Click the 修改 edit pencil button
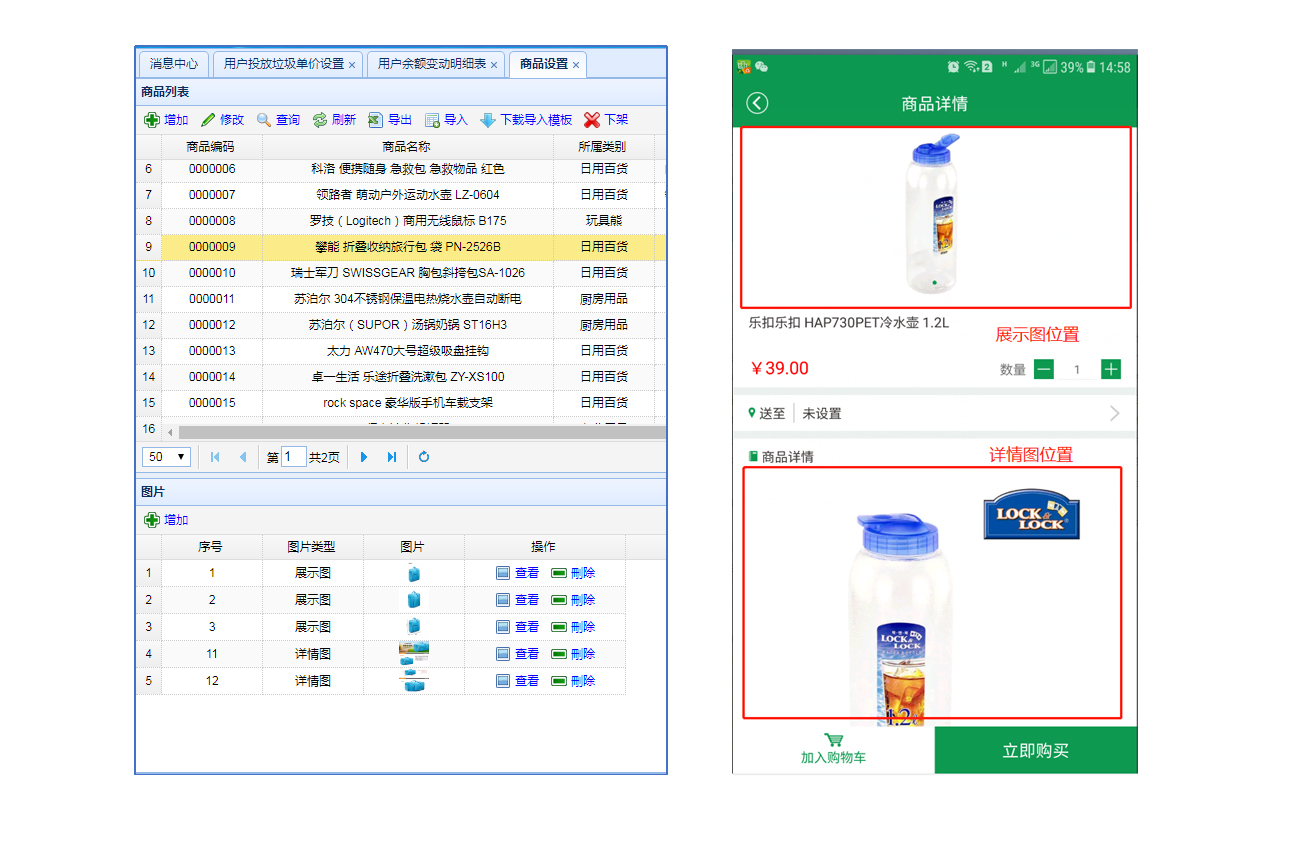Screen dimensions: 1289x849 [222, 120]
